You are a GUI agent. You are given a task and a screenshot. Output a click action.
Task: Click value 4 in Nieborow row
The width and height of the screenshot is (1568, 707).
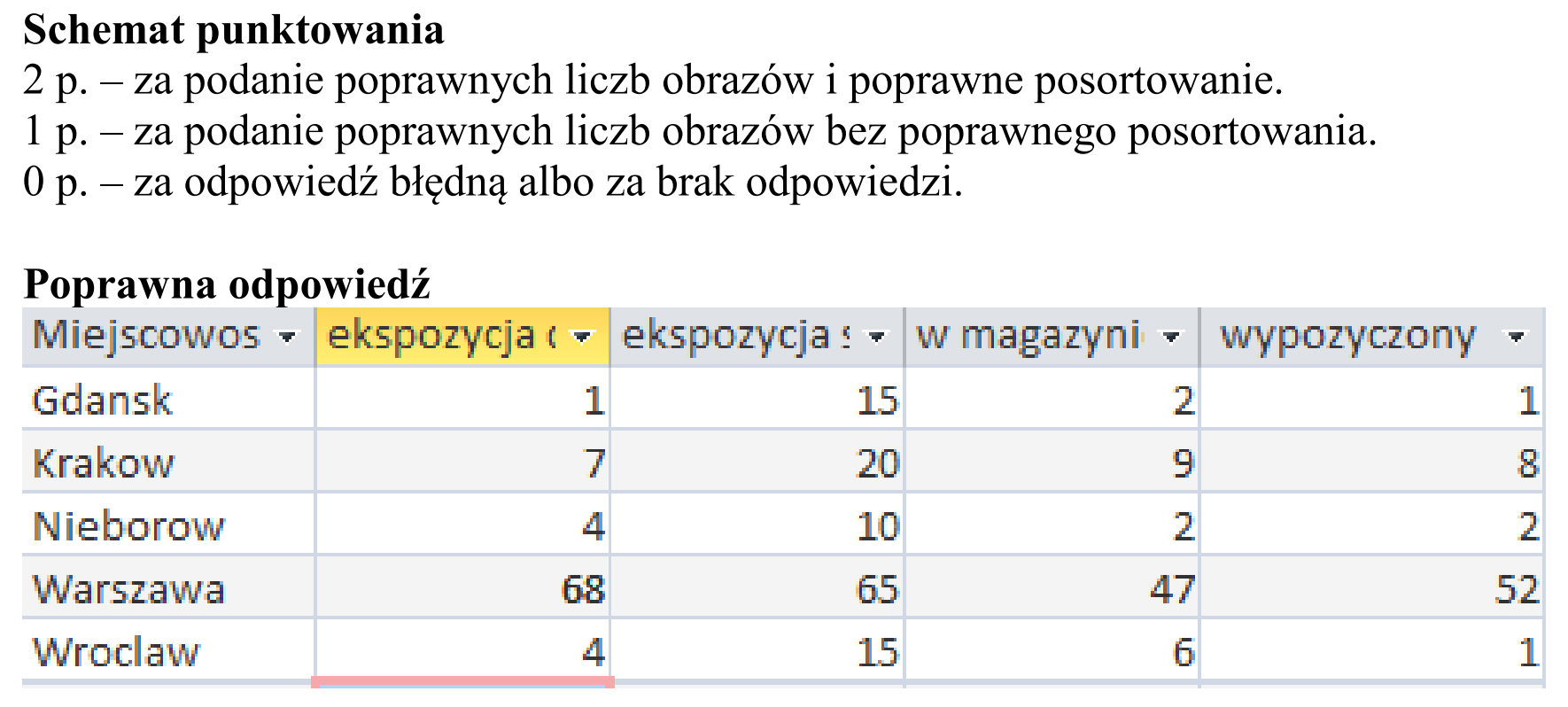pos(594,526)
